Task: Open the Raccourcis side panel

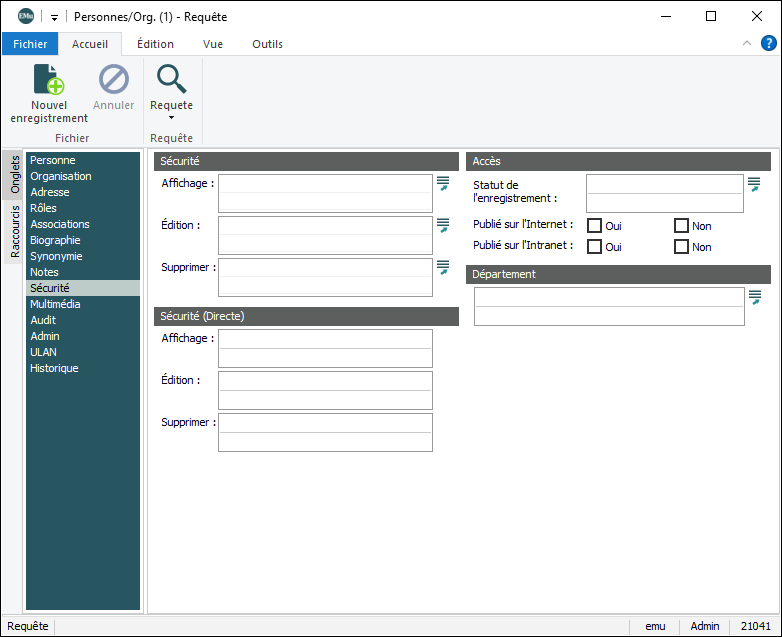Action: 15,232
